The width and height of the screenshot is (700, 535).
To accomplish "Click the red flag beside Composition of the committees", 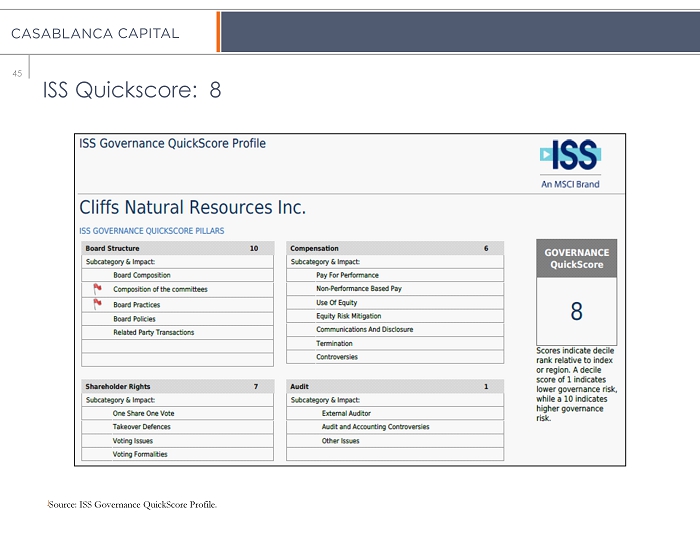I will tap(98, 289).
